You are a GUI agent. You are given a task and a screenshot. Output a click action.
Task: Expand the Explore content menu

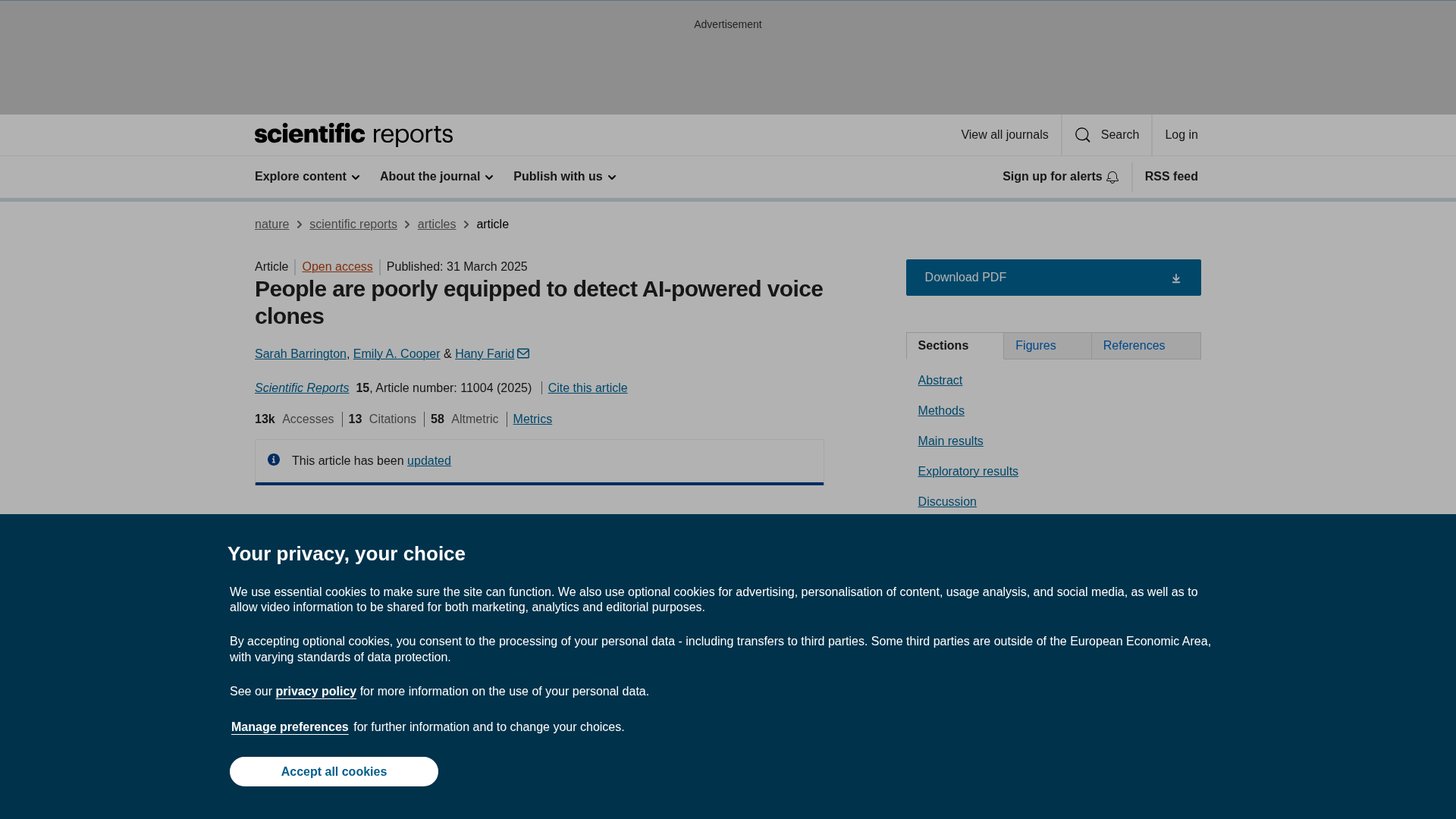point(307,177)
